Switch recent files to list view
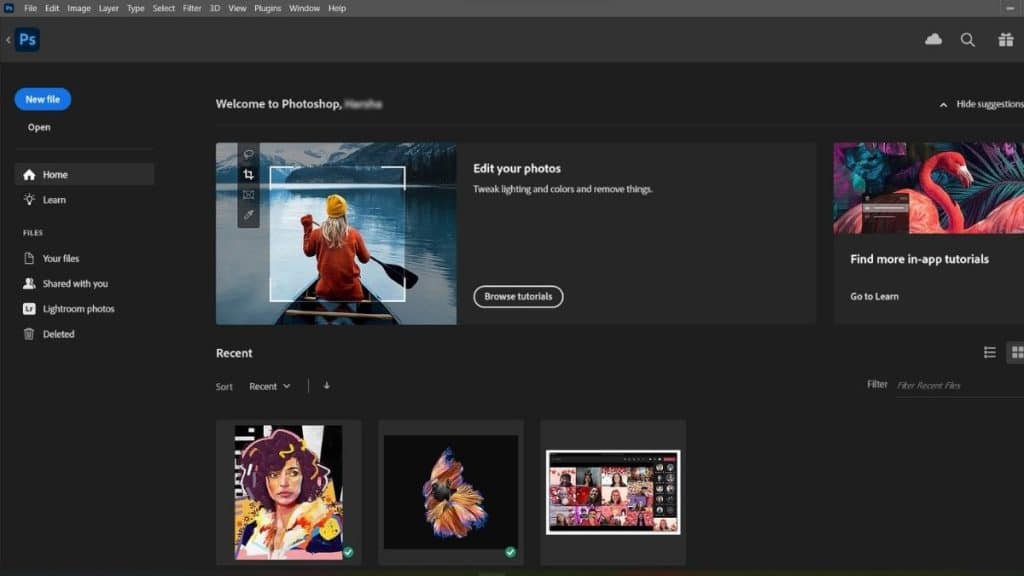Screen dimensions: 1024x576 990,353
